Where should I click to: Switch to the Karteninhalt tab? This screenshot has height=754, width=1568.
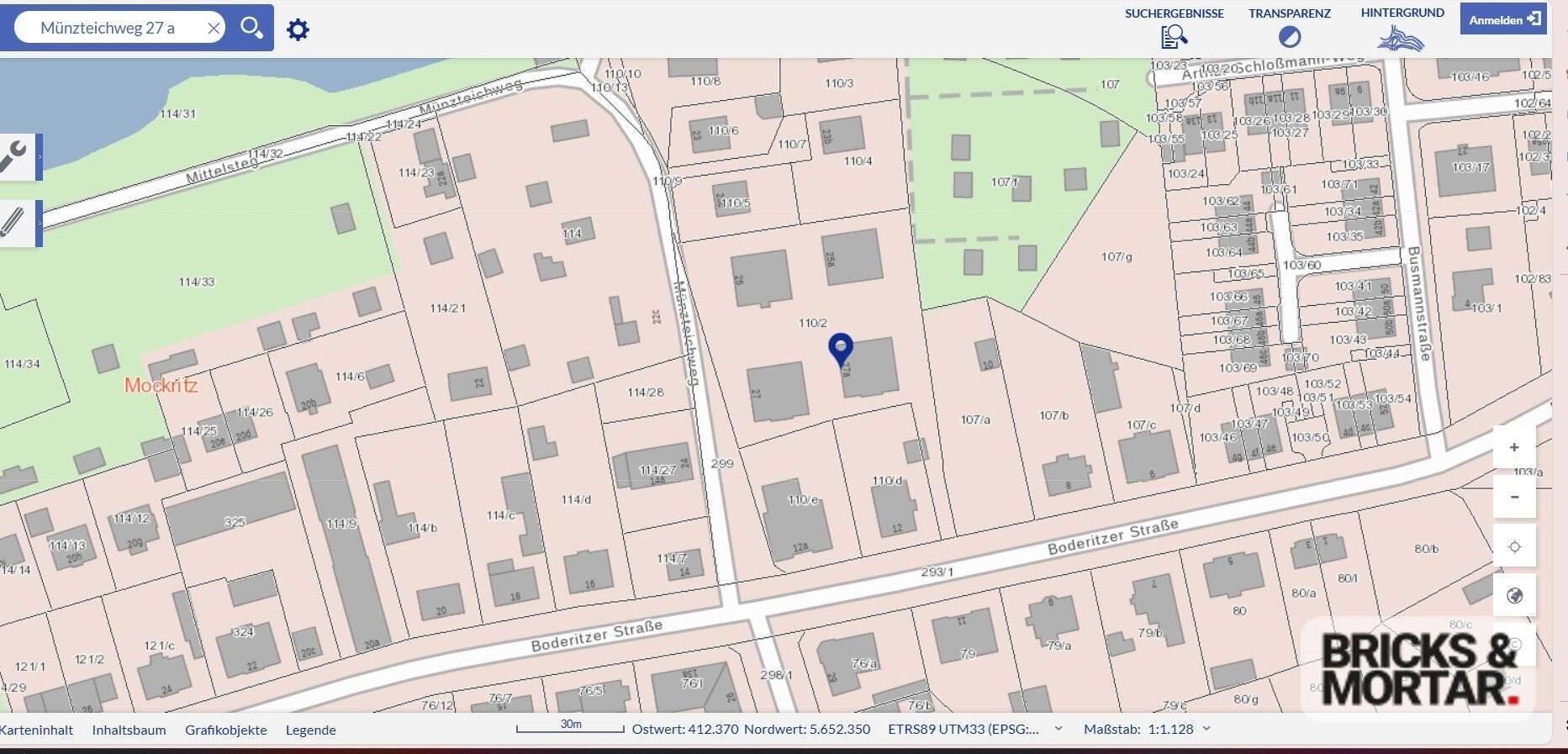point(36,730)
